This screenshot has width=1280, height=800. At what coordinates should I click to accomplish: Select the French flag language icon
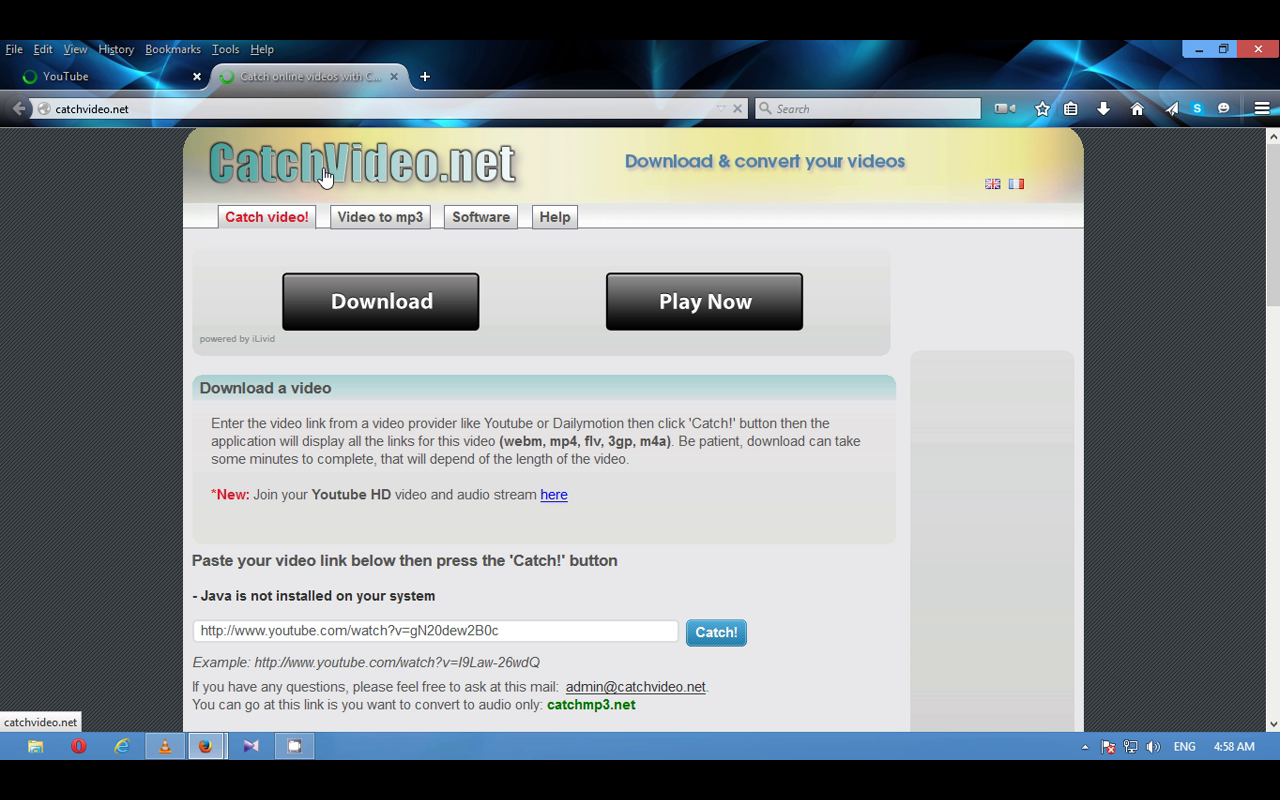pyautogui.click(x=1016, y=183)
